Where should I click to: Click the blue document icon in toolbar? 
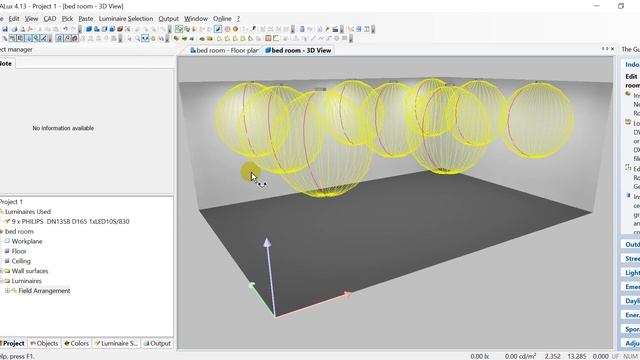(x=302, y=29)
